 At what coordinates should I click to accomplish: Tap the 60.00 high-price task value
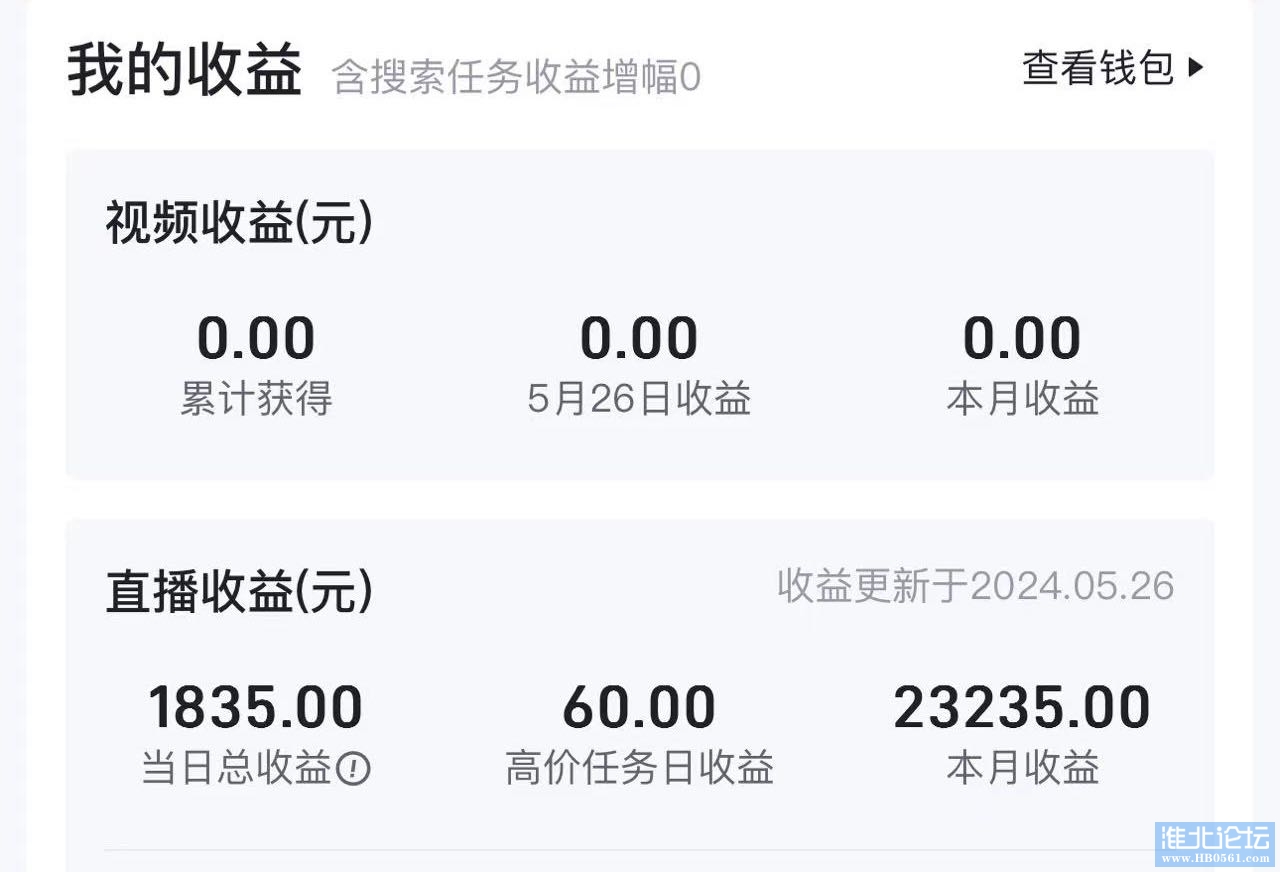click(639, 707)
